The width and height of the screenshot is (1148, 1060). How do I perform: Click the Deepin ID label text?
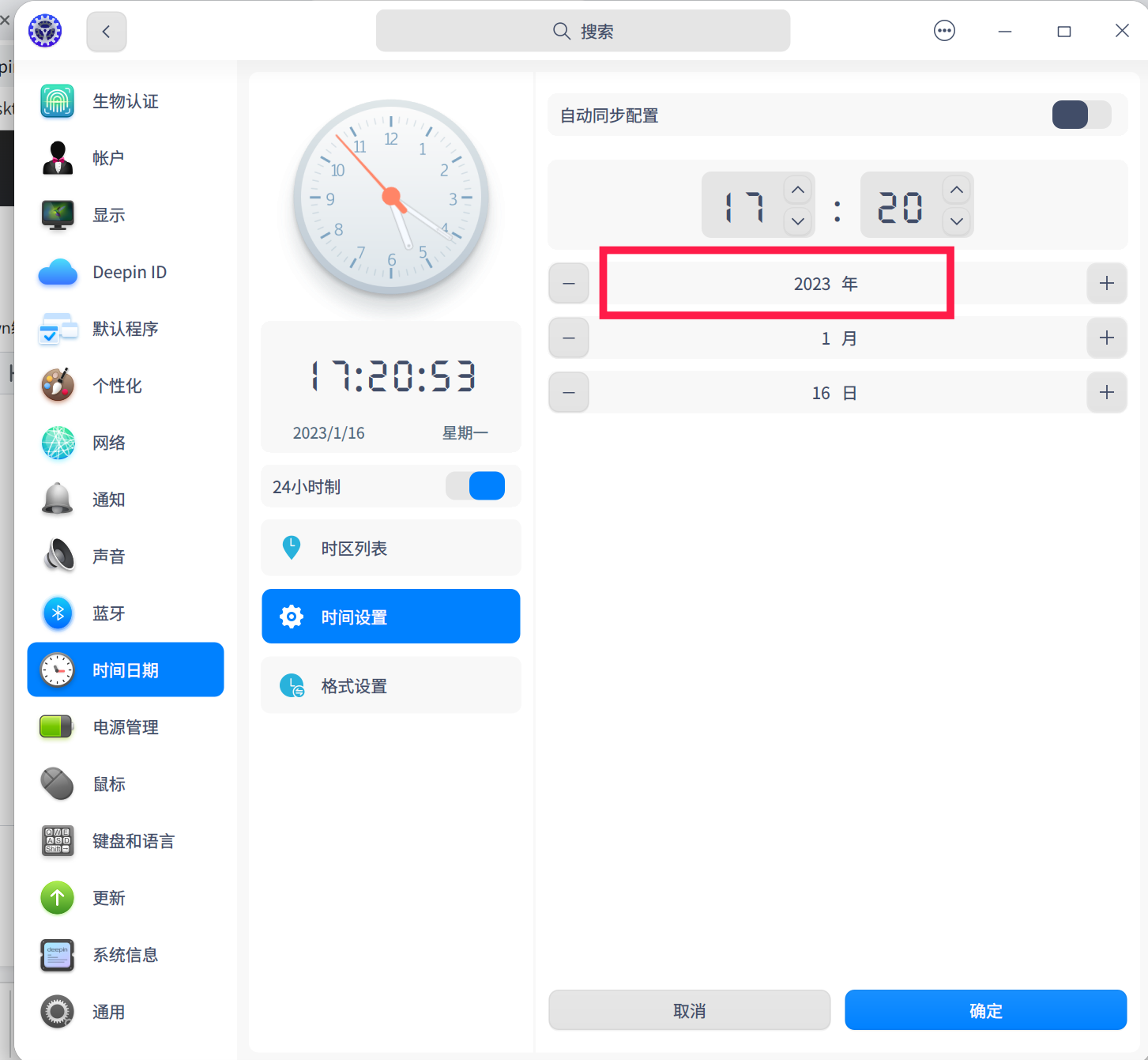point(130,272)
